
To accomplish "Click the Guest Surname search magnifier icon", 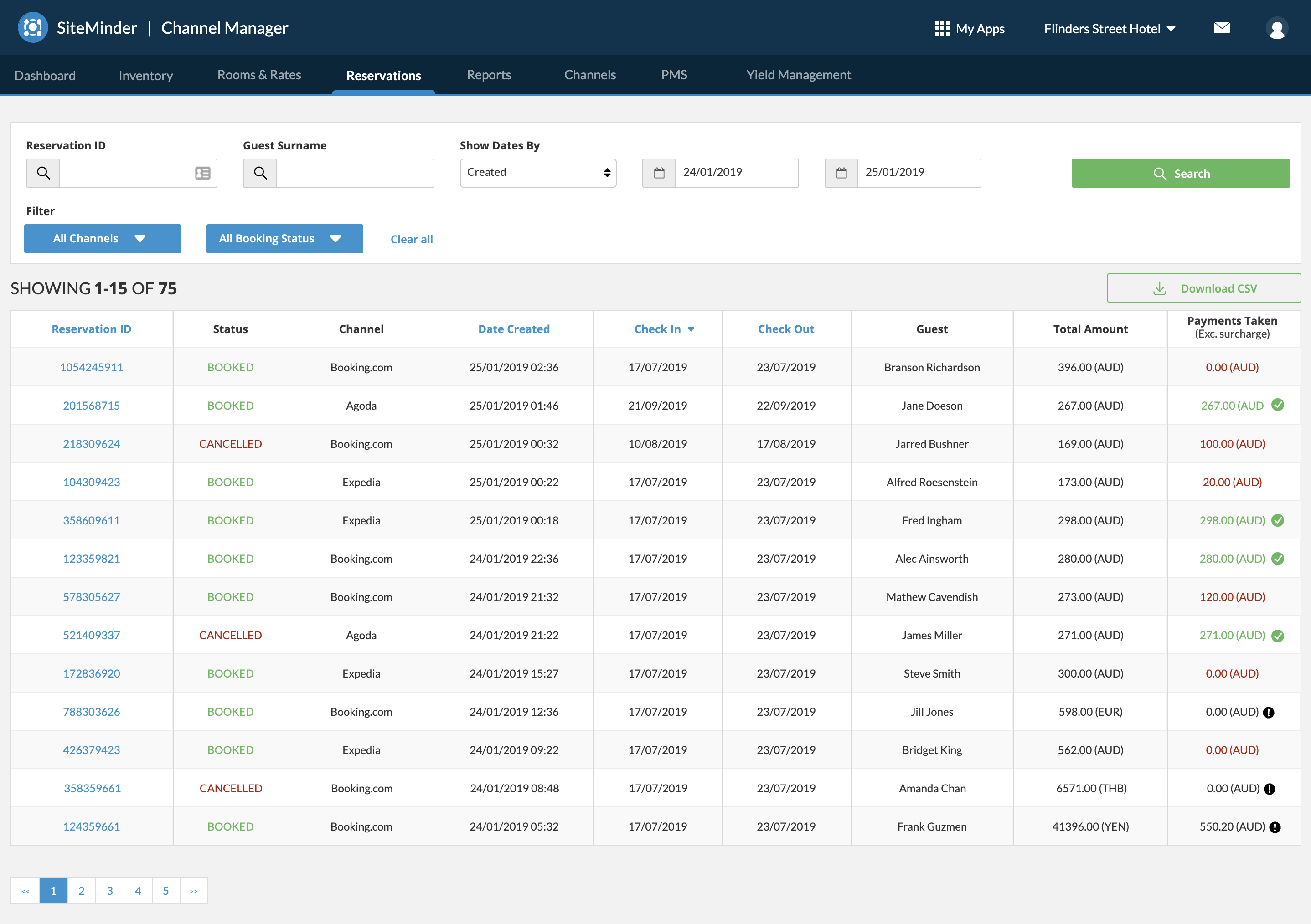I will point(260,173).
